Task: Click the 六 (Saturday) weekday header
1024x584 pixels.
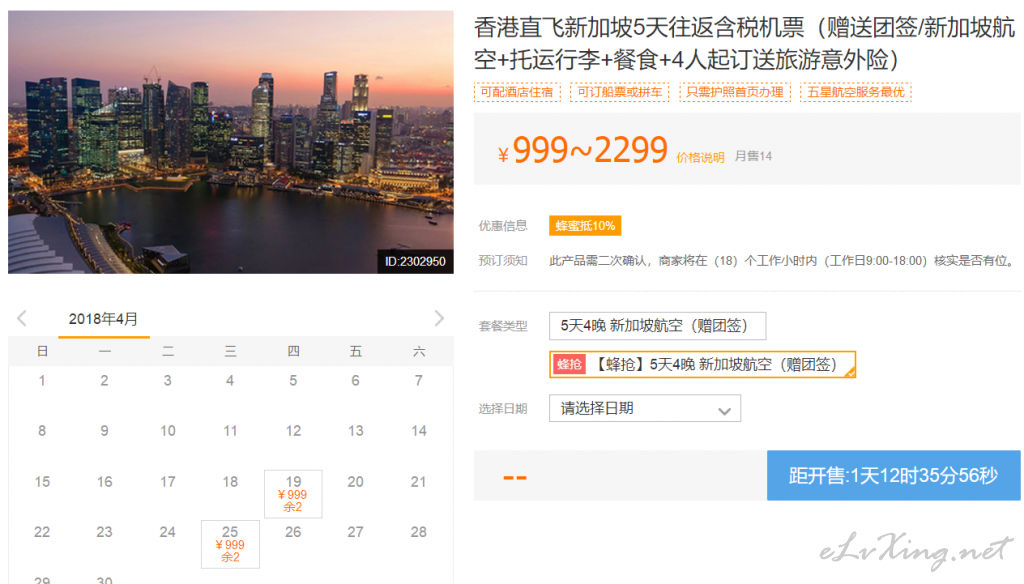Action: [419, 351]
